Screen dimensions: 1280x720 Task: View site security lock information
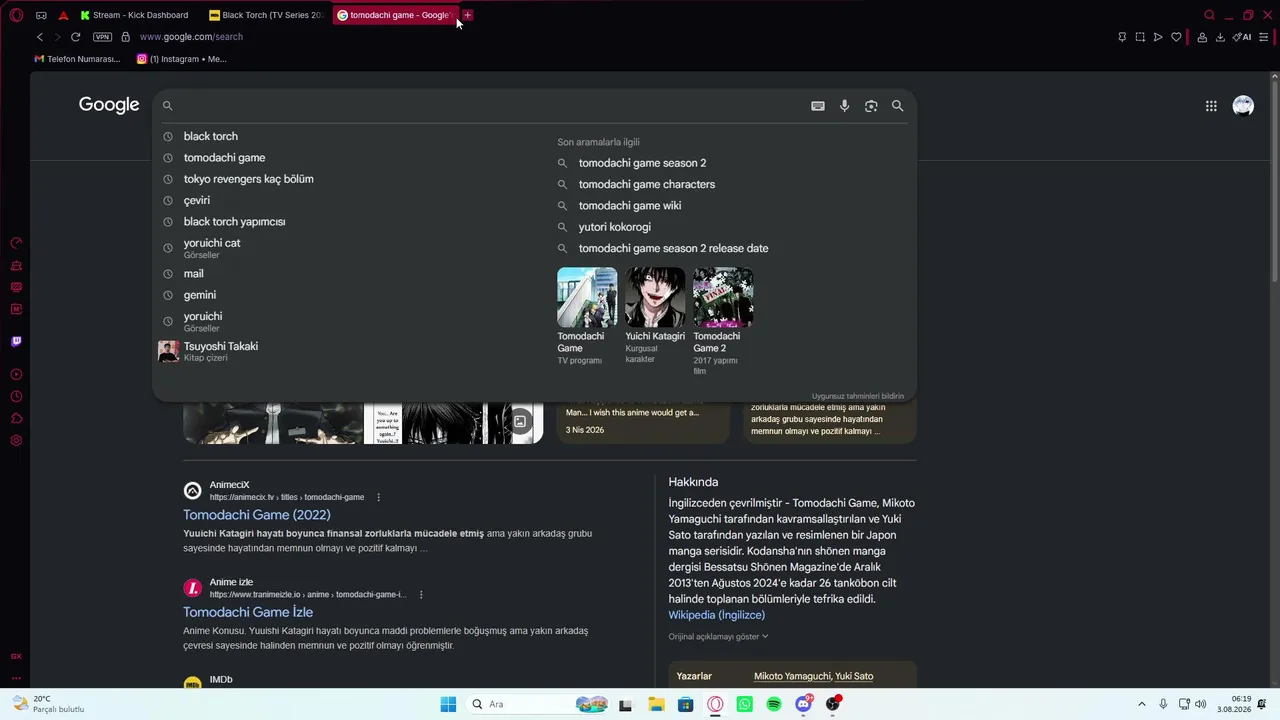pos(125,37)
